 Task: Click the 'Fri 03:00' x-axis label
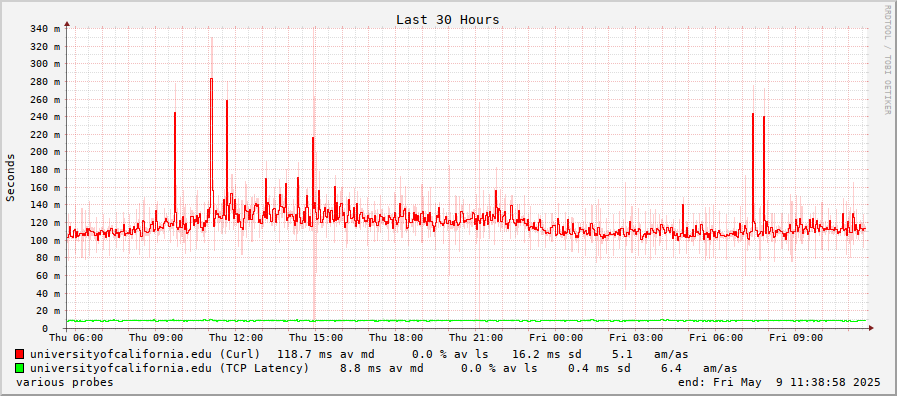pos(637,338)
